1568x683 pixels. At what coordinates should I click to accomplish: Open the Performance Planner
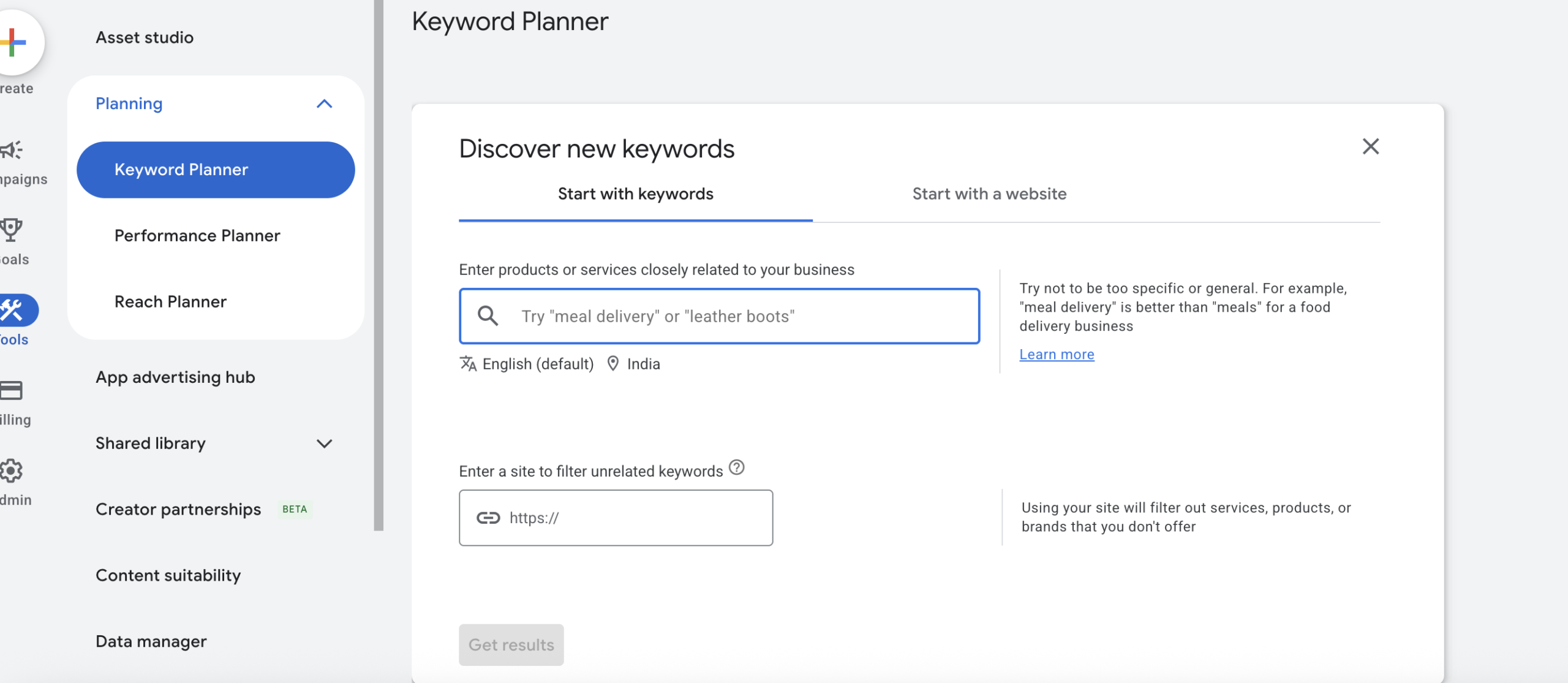(x=197, y=235)
